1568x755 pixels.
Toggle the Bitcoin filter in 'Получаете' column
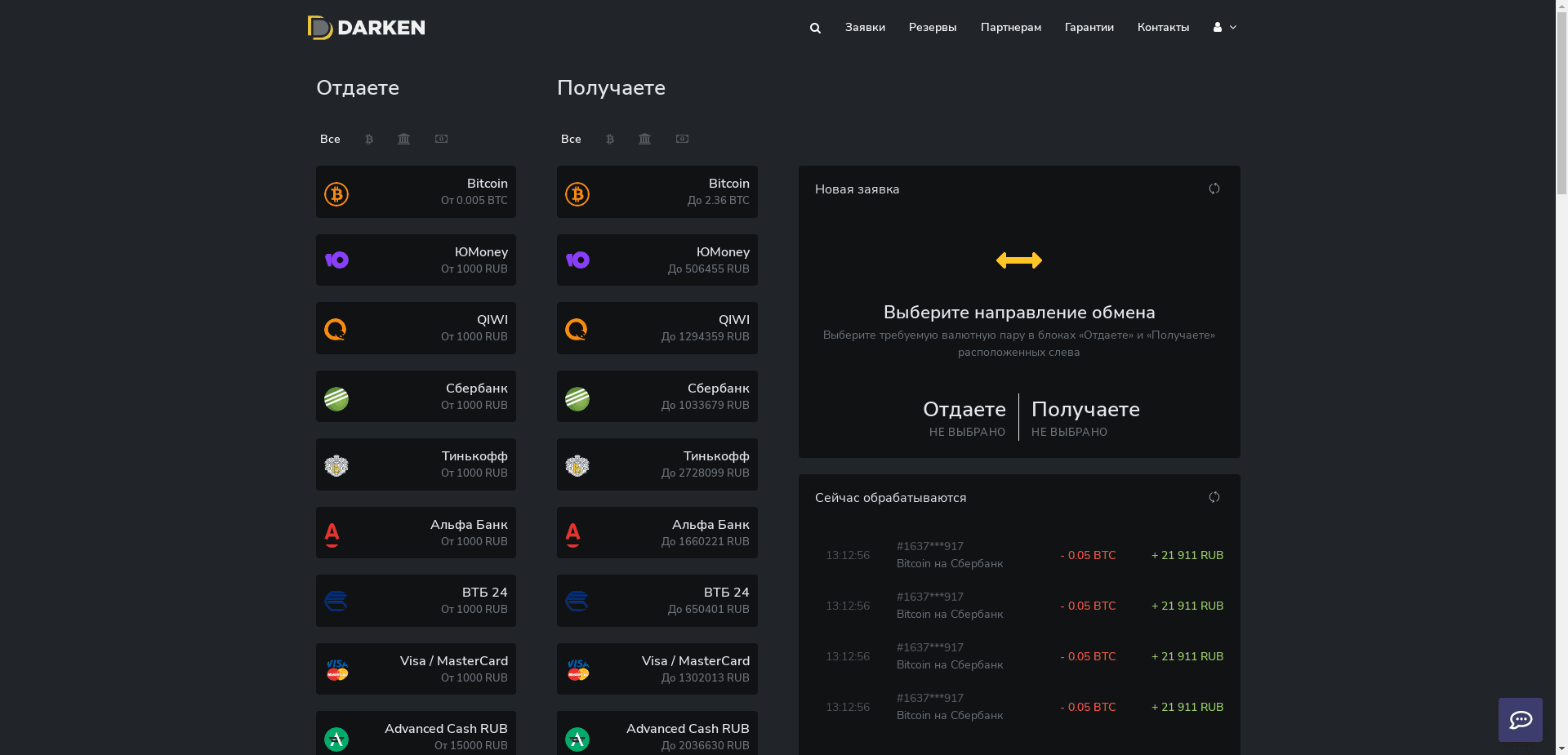tap(609, 139)
